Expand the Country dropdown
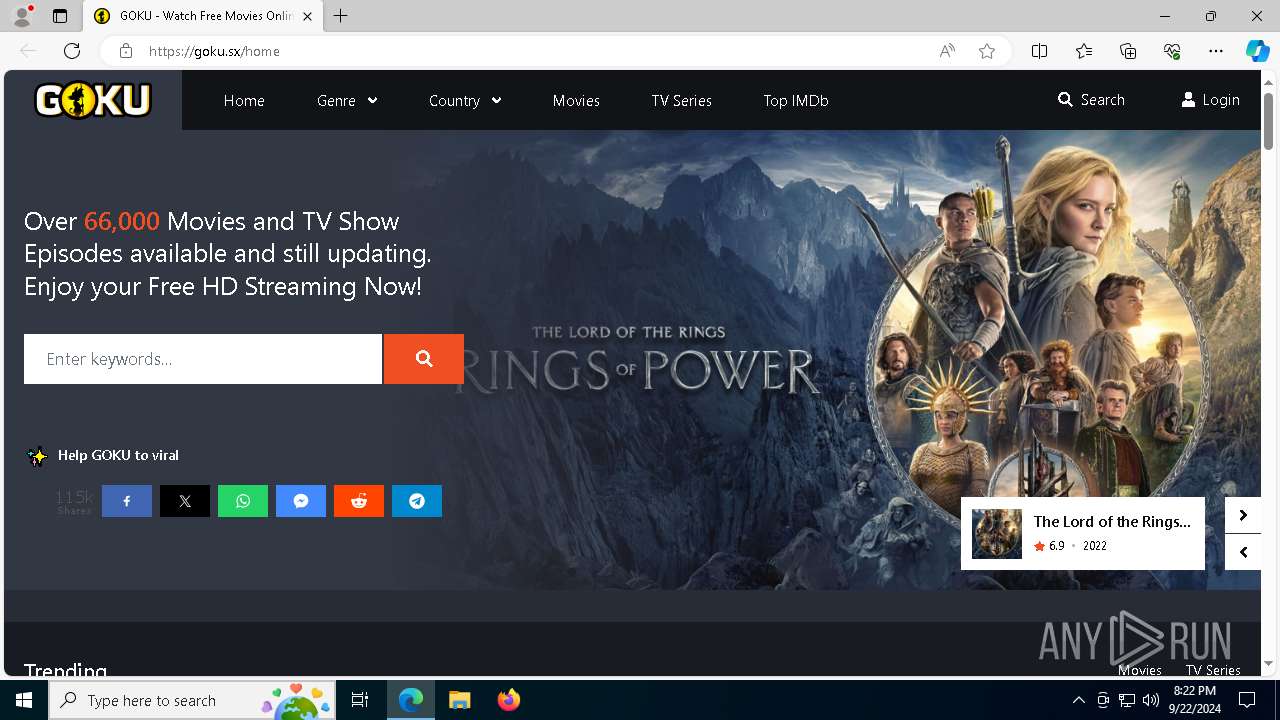Screen dimensions: 1280x720 (x=465, y=100)
